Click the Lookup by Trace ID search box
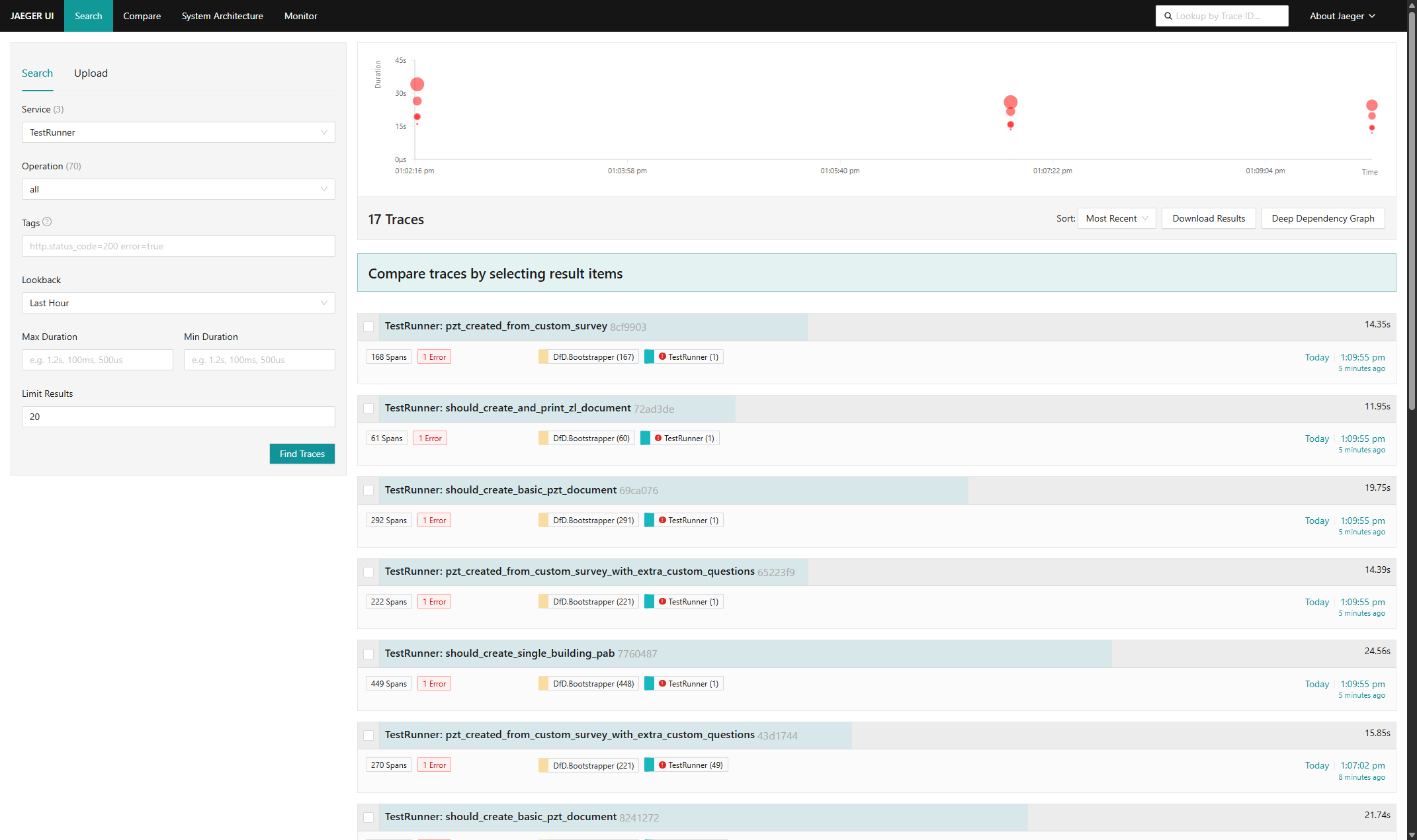 (1222, 16)
